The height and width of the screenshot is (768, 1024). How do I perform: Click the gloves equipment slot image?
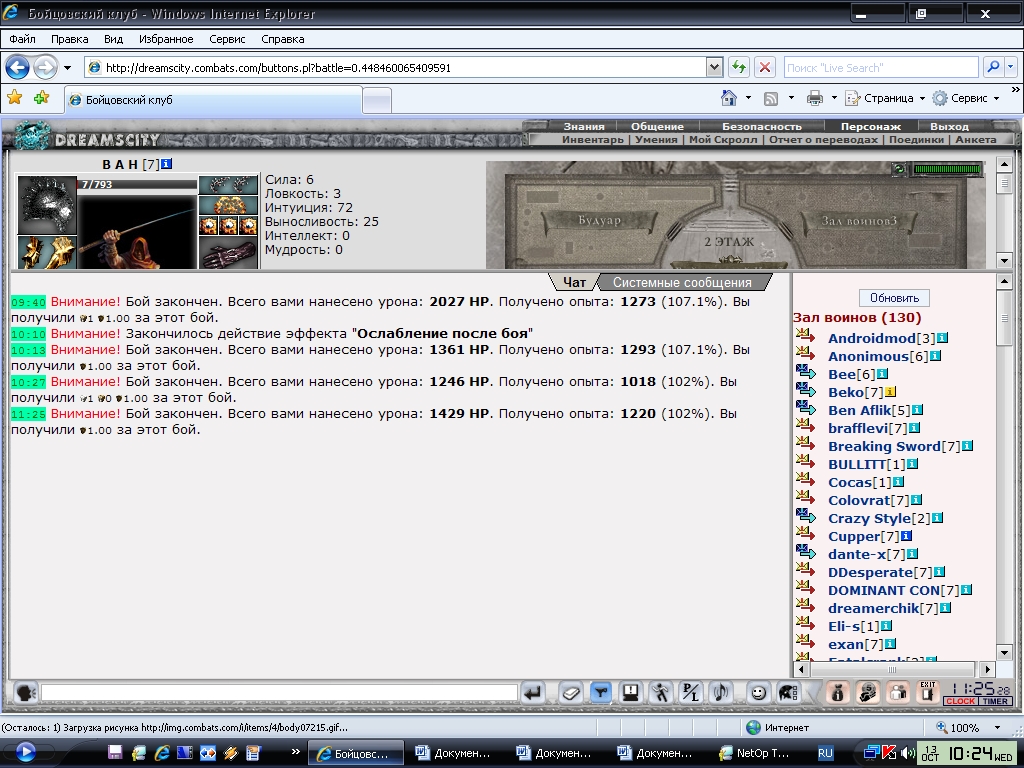click(x=228, y=253)
